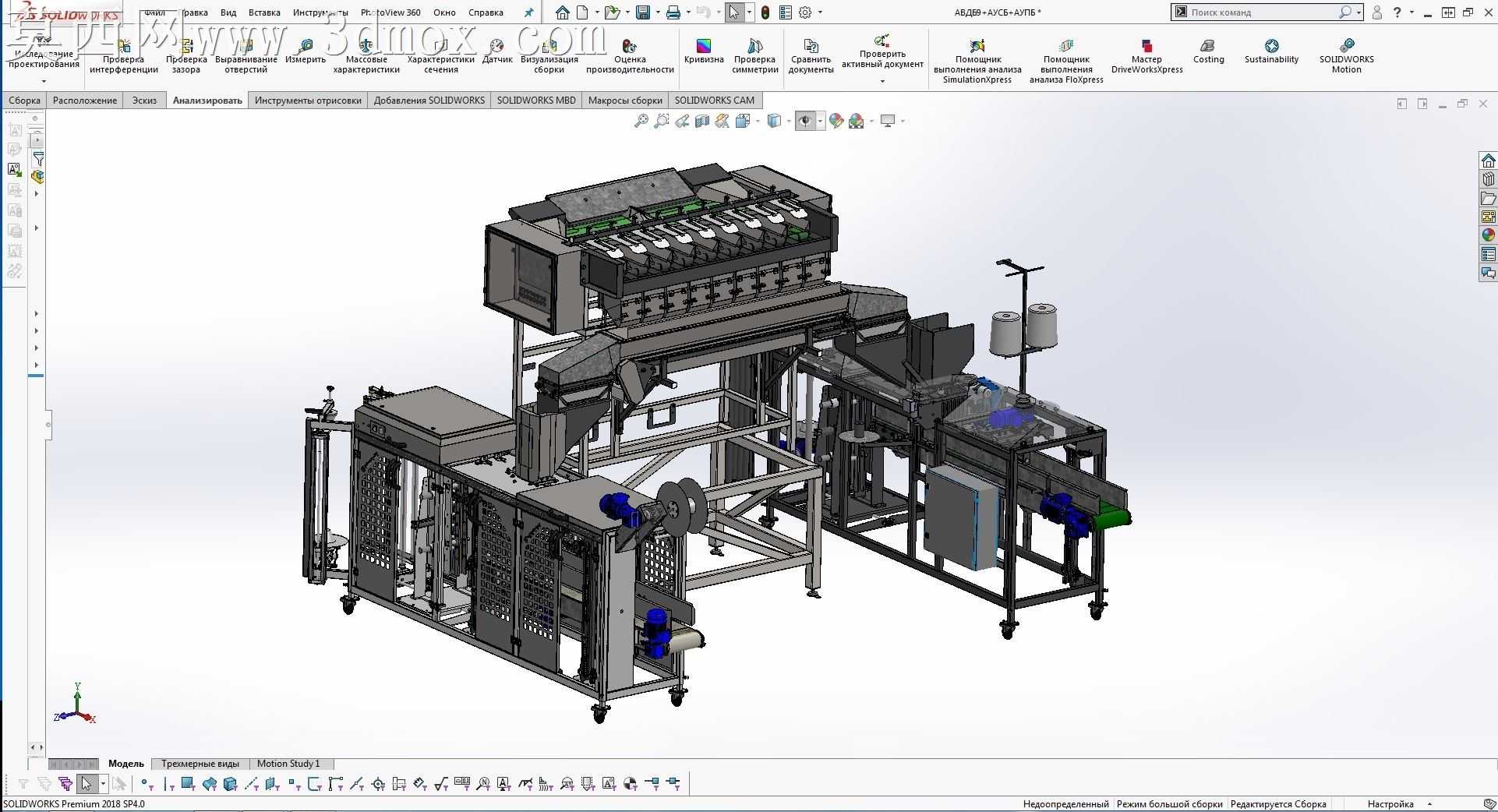This screenshot has height=812, width=1498.
Task: Click the Curvature (Кривизна) tool
Action: (704, 51)
